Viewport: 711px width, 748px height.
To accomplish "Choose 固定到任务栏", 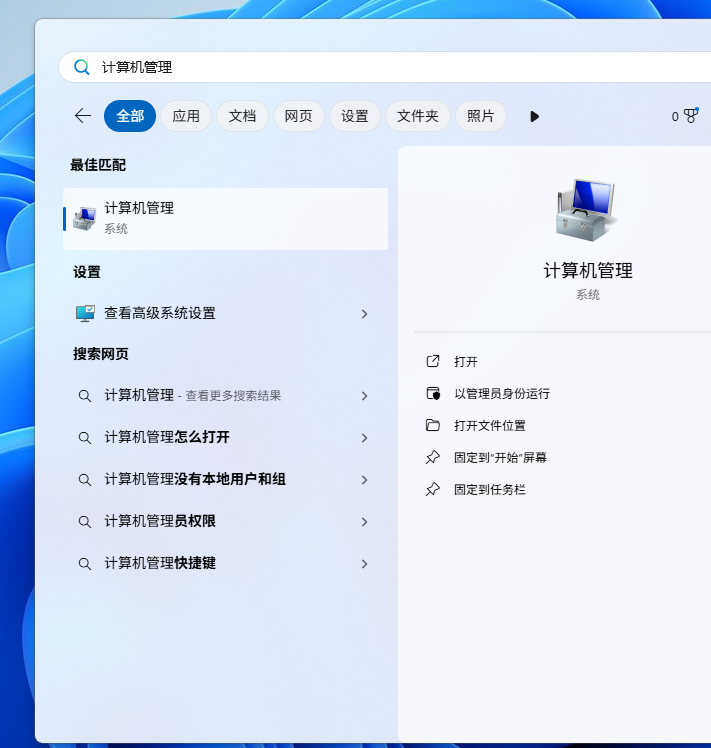I will click(x=490, y=489).
